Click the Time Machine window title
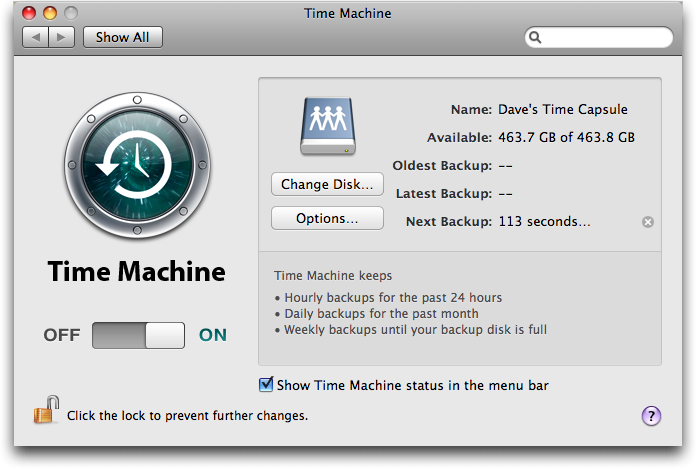Image resolution: width=696 pixels, height=469 pixels. pos(348,13)
